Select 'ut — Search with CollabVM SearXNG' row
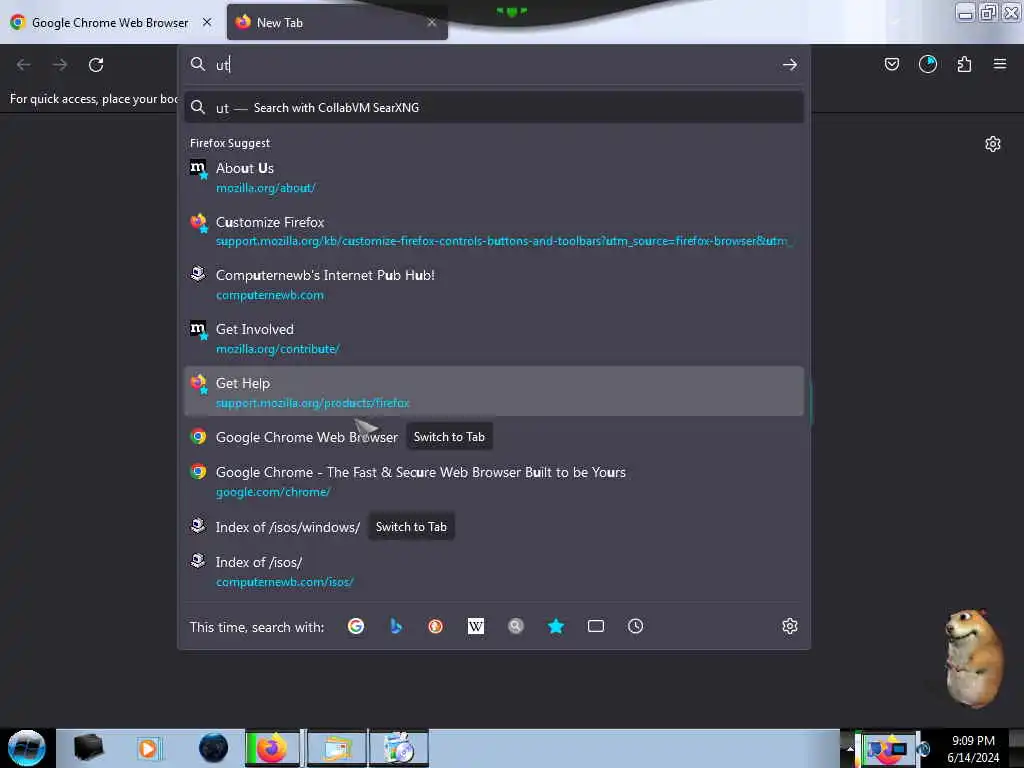Viewport: 1024px width, 768px height. tap(494, 108)
